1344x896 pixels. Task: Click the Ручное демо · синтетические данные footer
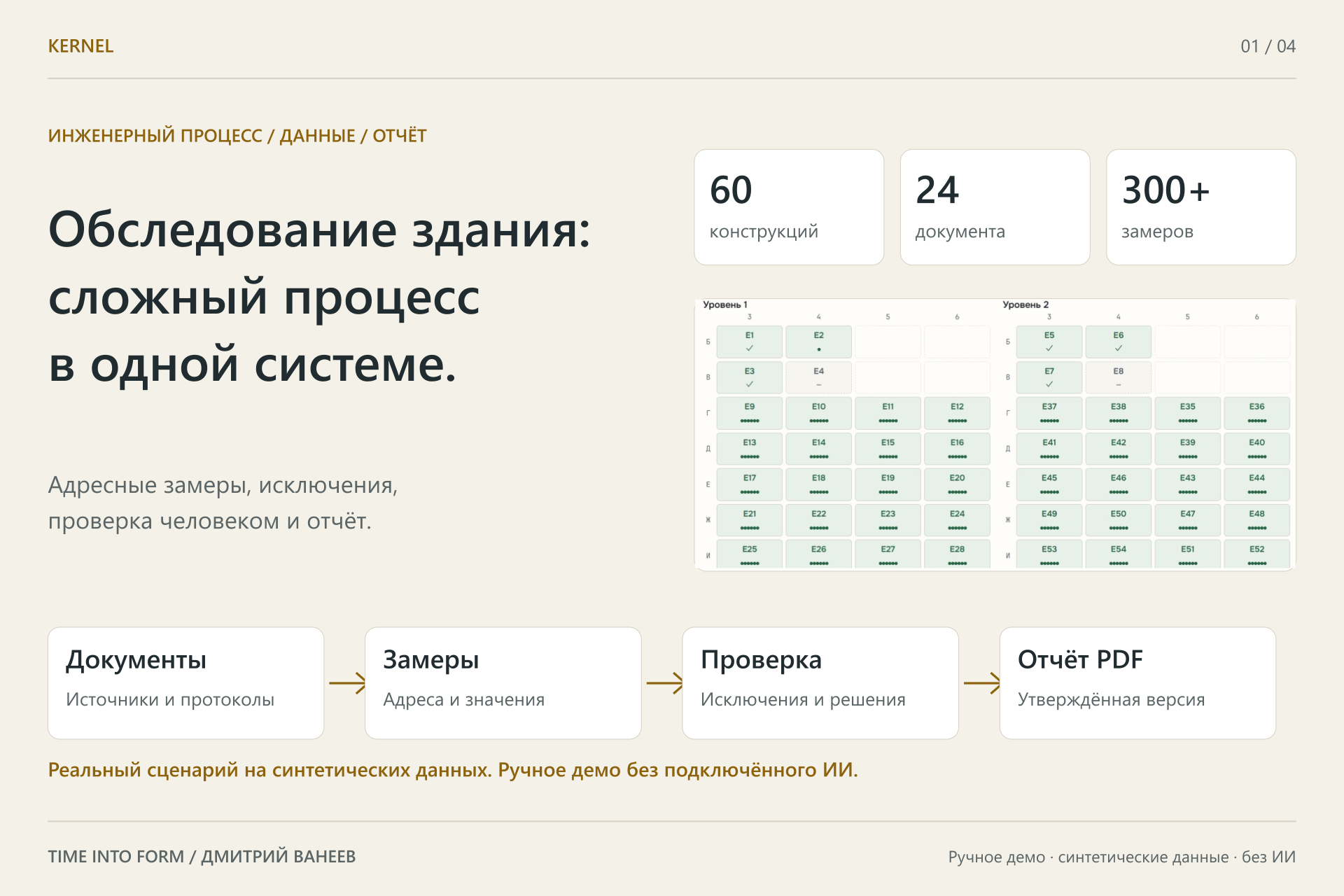coord(1122,857)
